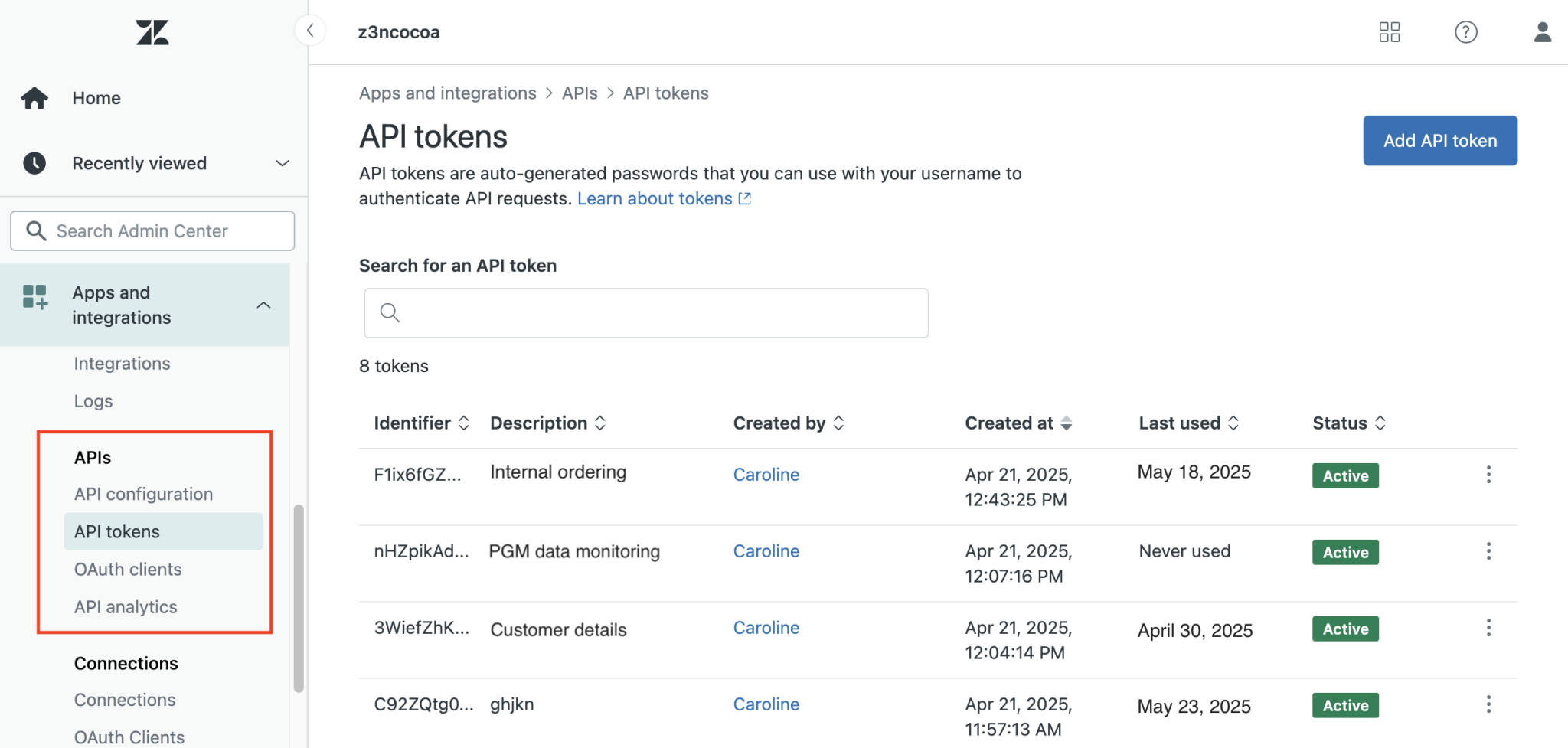This screenshot has height=748, width=1568.
Task: Open options menu for Internal ordering token
Action: pos(1488,475)
